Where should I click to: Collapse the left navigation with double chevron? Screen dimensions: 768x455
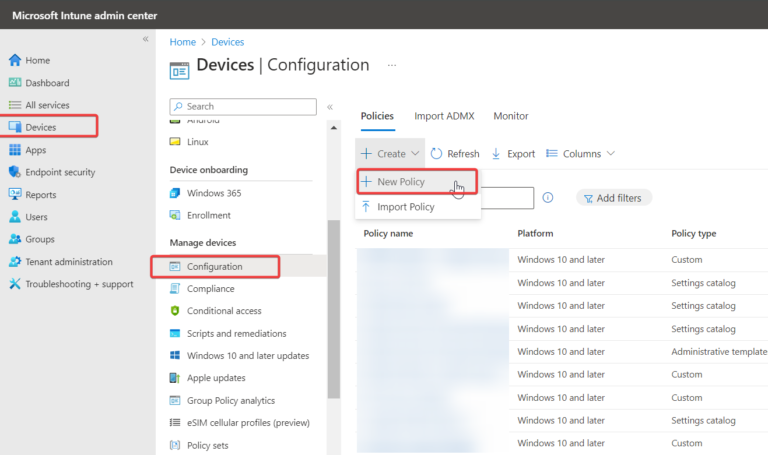(146, 39)
